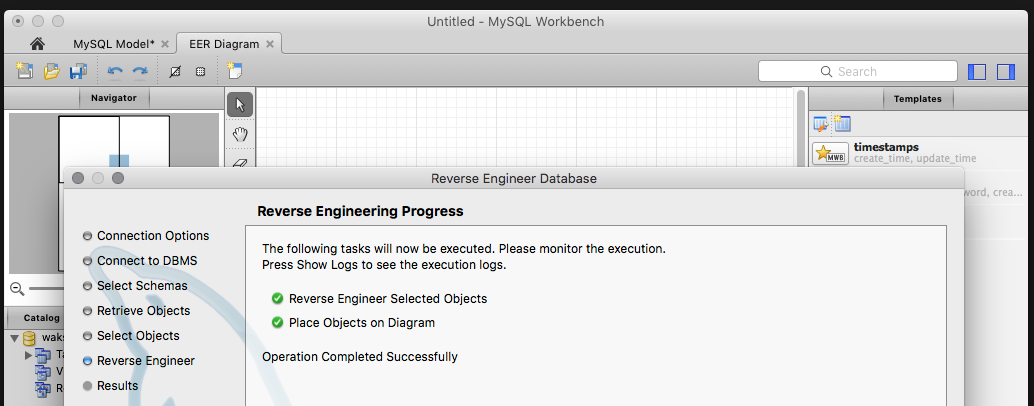Toggle the left sidebar visibility
Viewport: 1034px width, 406px height.
pyautogui.click(x=978, y=71)
